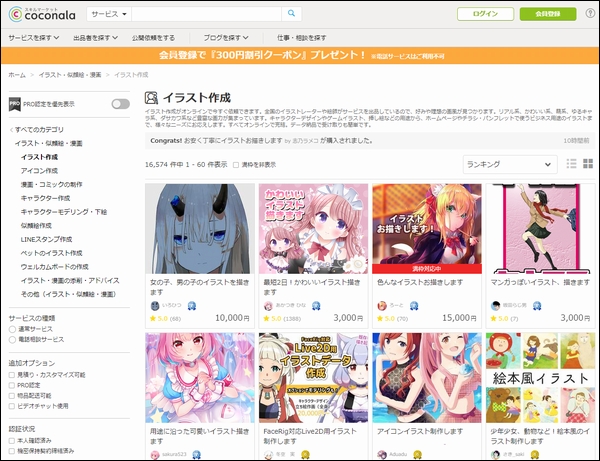The height and width of the screenshot is (461, 600).
Task: Click the 300円割引クーポン banner
Action: pyautogui.click(x=300, y=55)
